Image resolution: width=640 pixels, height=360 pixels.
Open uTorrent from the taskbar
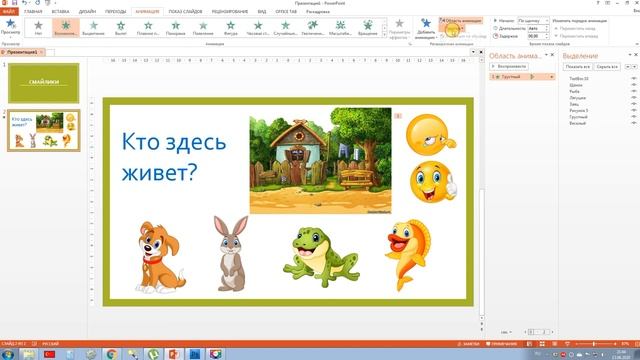click(x=153, y=354)
